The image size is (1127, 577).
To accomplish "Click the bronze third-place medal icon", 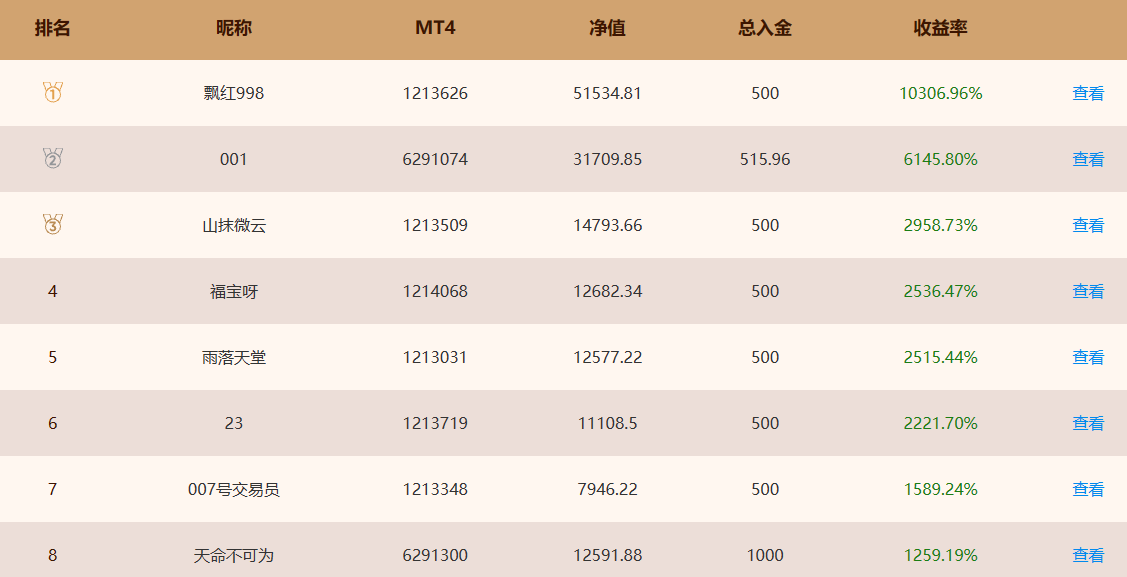I will 52,224.
